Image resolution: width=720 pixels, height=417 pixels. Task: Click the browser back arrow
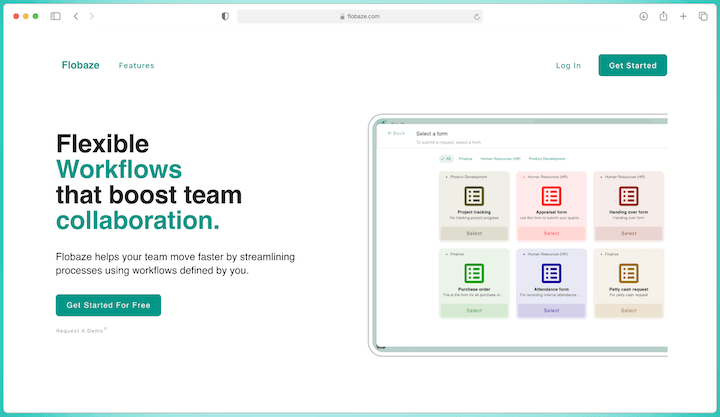coord(77,16)
